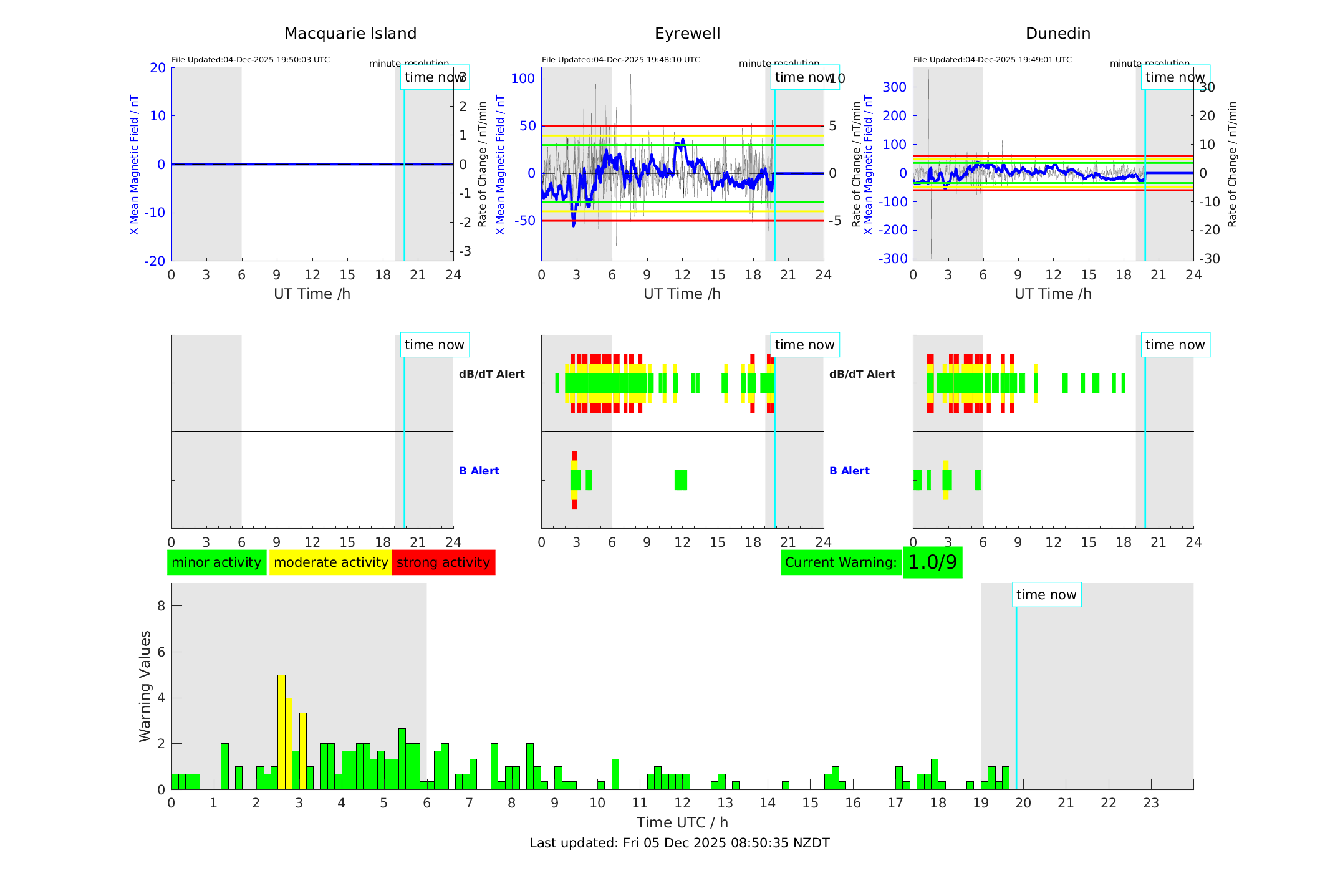1320x896 pixels.
Task: Click the Last updated timestamp text
Action: (x=679, y=843)
